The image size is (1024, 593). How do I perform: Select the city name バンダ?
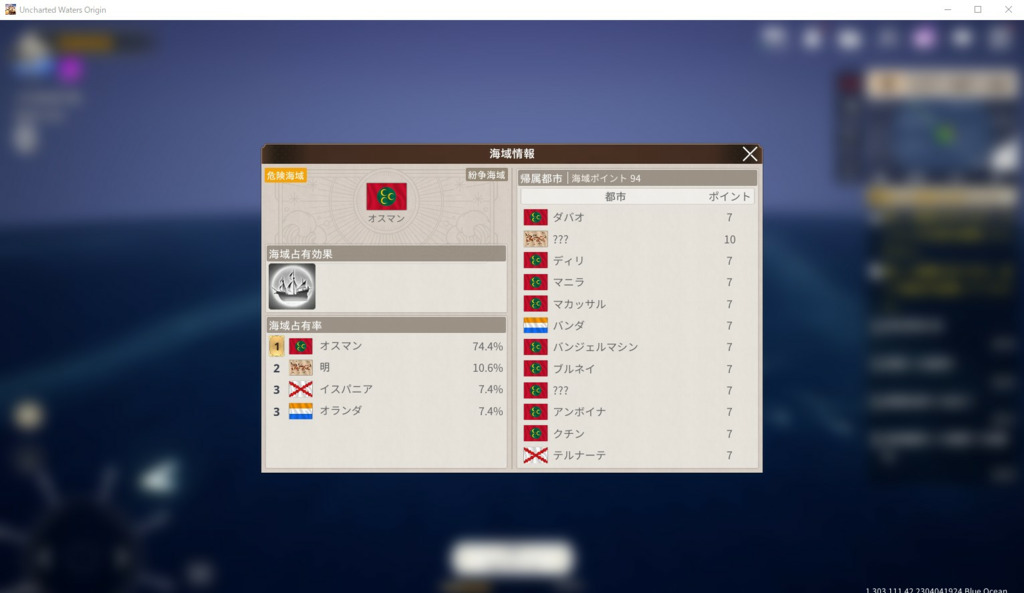(569, 325)
